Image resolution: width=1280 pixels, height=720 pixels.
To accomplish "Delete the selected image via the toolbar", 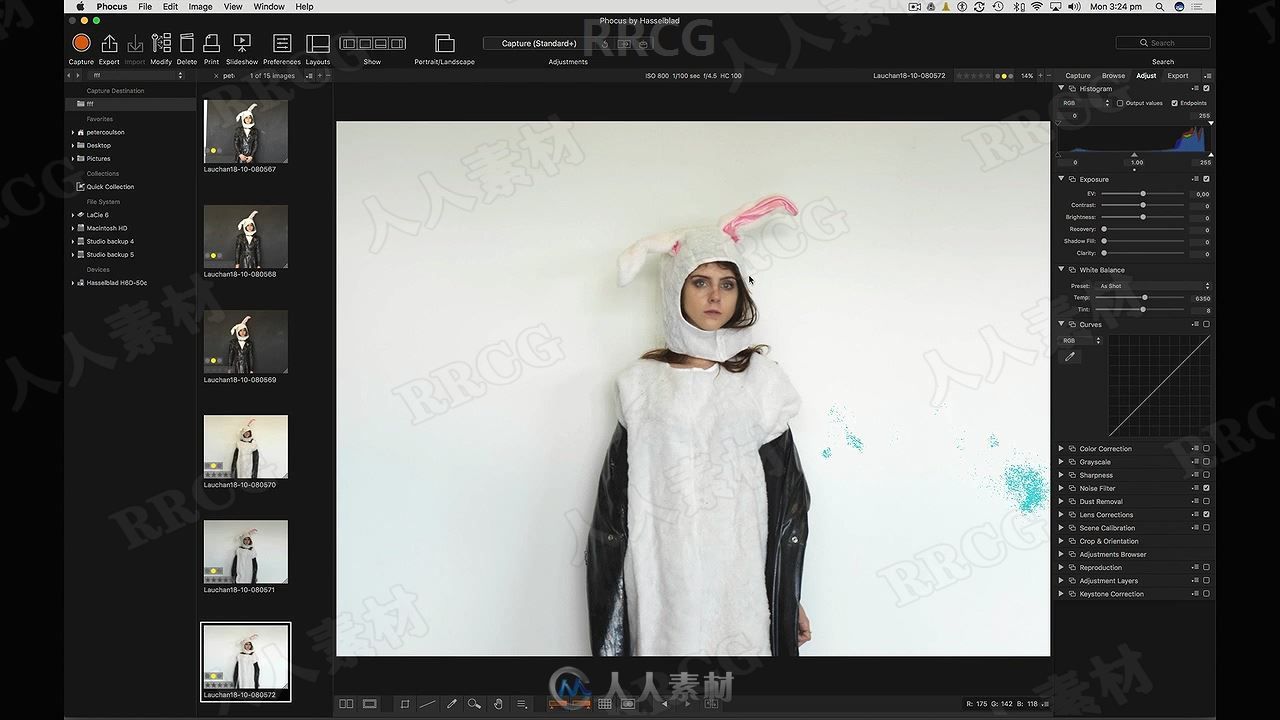I will (187, 43).
